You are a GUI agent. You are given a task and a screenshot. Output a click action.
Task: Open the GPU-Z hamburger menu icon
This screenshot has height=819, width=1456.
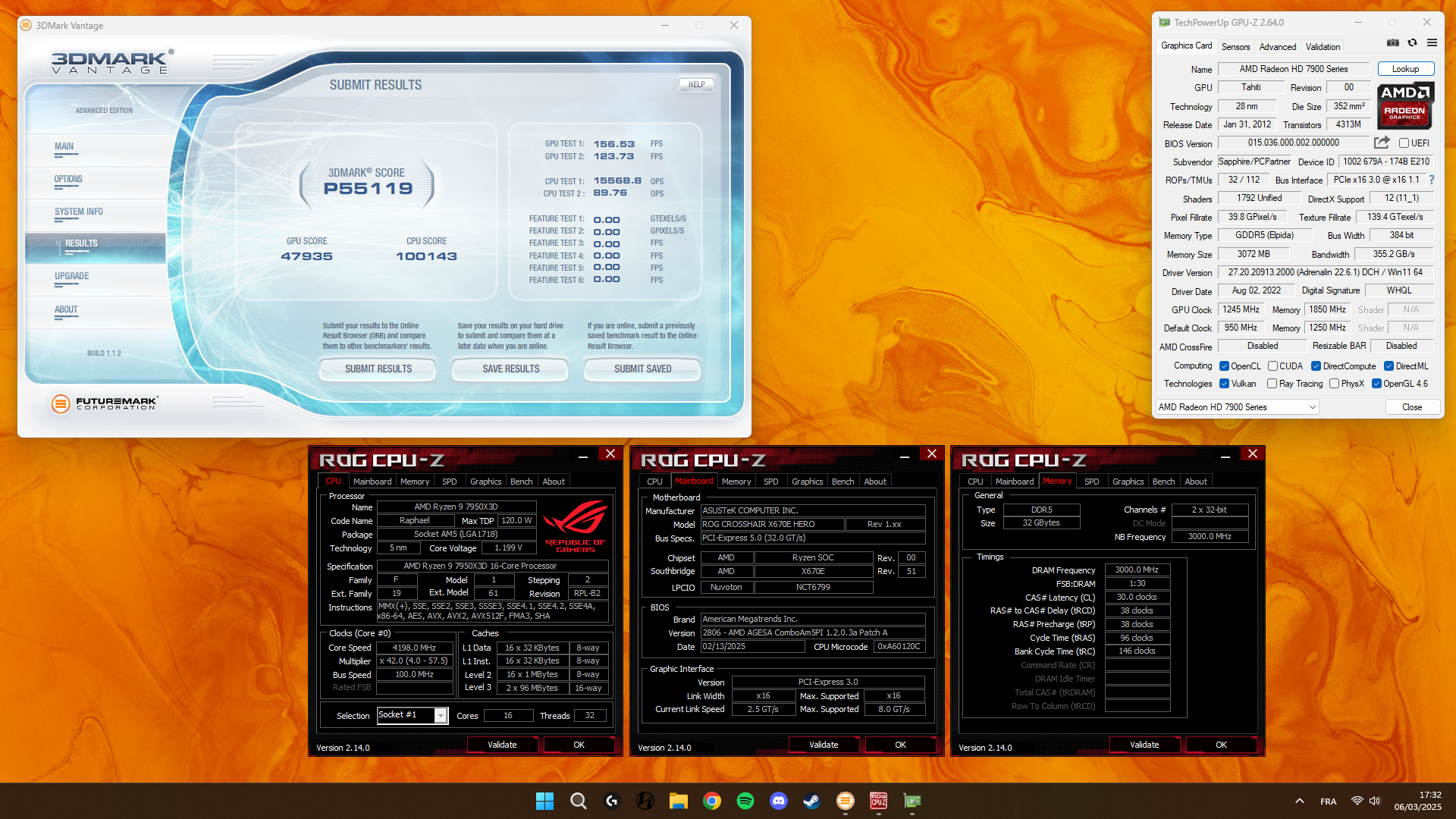coord(1432,43)
